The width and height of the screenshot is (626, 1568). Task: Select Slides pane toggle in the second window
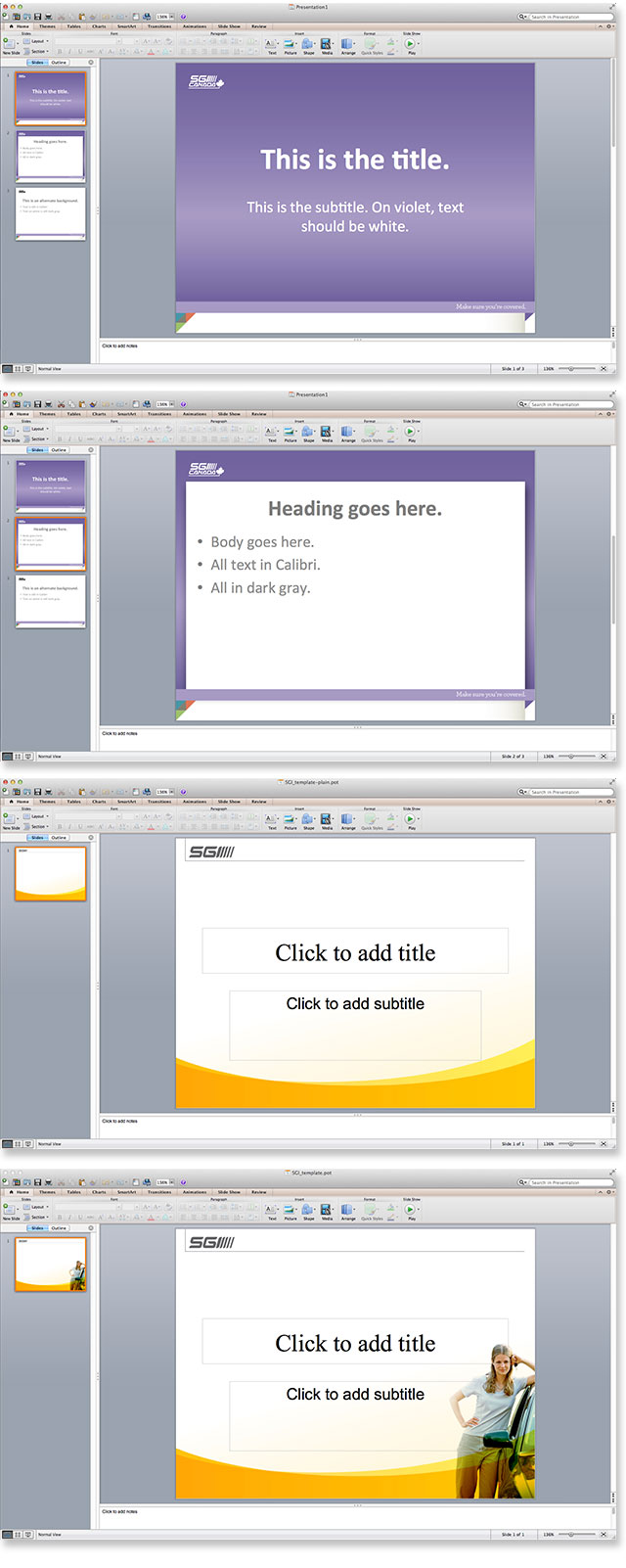(x=36, y=450)
